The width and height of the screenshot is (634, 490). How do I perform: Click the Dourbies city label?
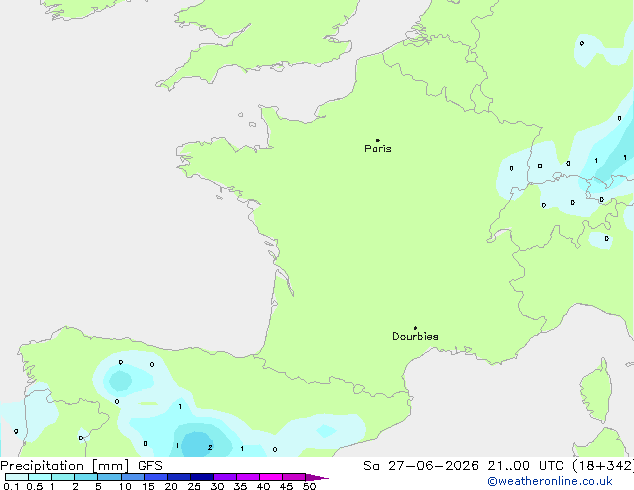[415, 336]
